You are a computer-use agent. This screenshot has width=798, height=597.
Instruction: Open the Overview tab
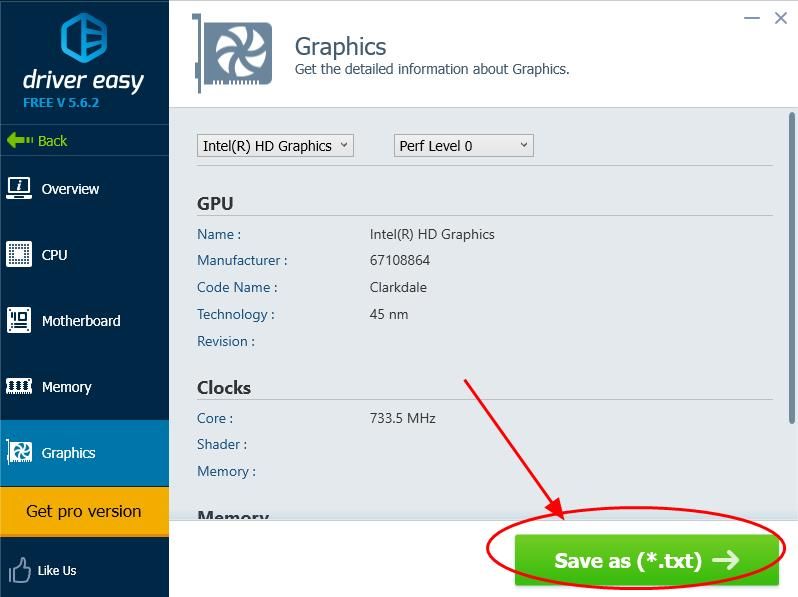click(x=70, y=189)
